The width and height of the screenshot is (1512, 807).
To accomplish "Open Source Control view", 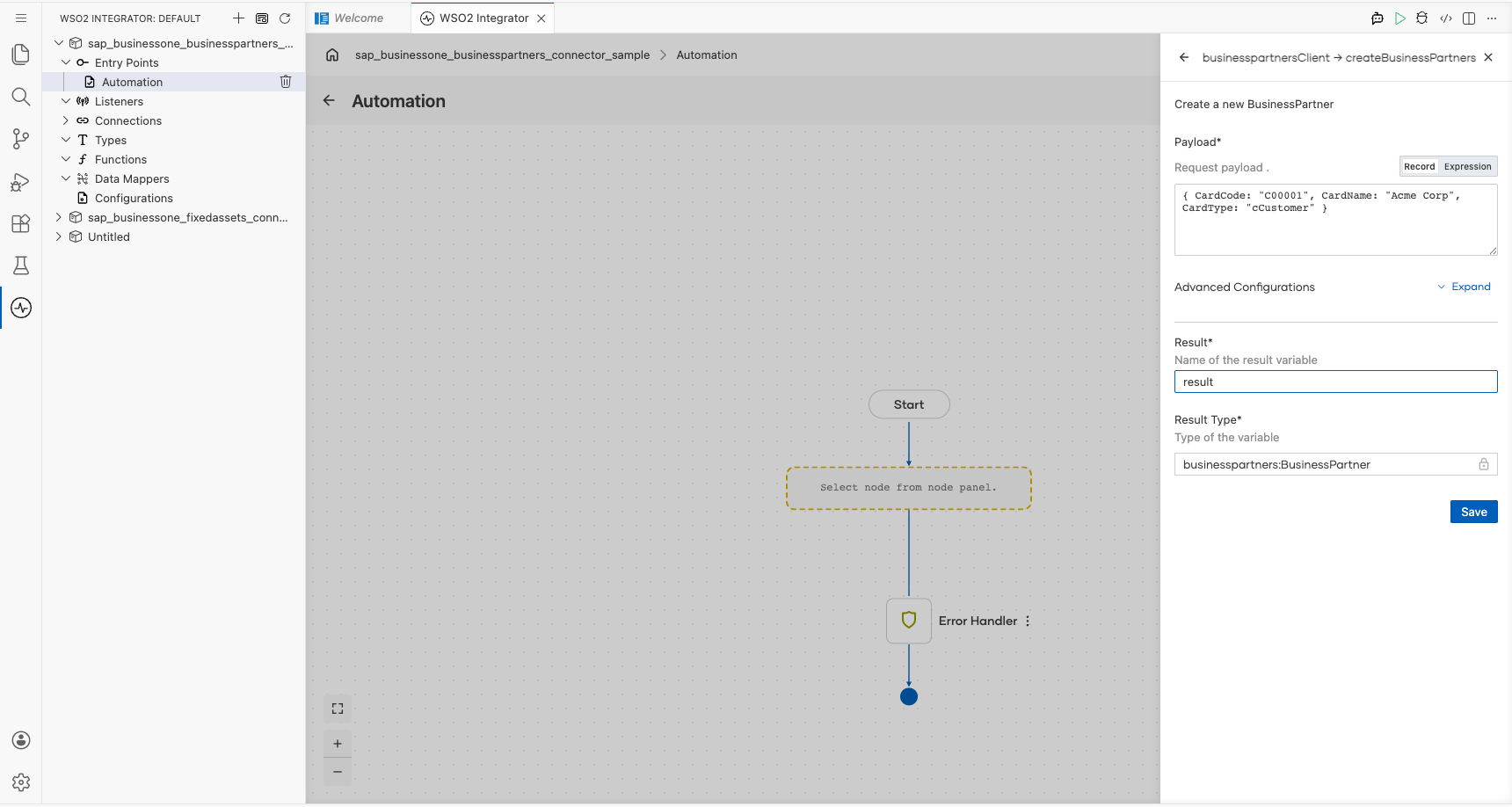I will (21, 139).
